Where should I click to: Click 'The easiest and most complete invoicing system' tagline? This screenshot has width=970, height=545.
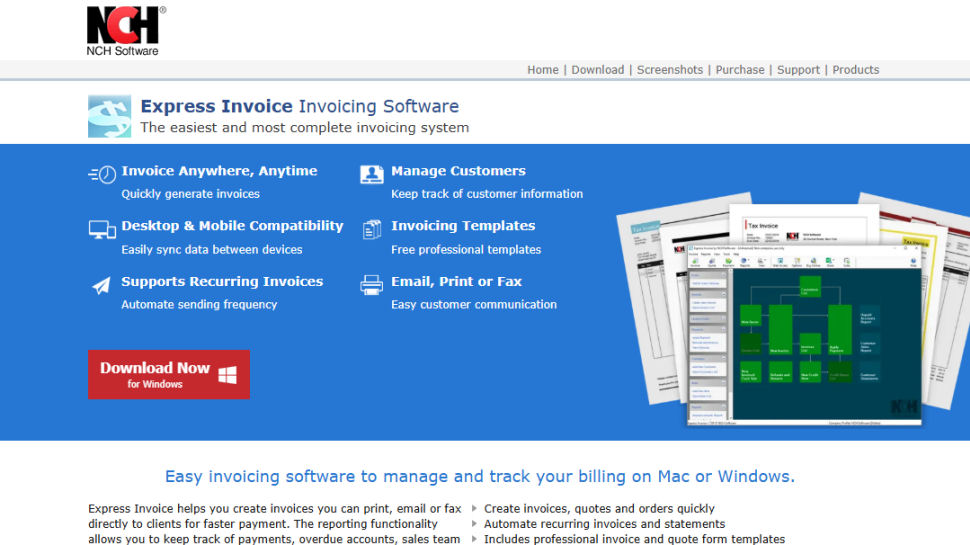tap(304, 127)
